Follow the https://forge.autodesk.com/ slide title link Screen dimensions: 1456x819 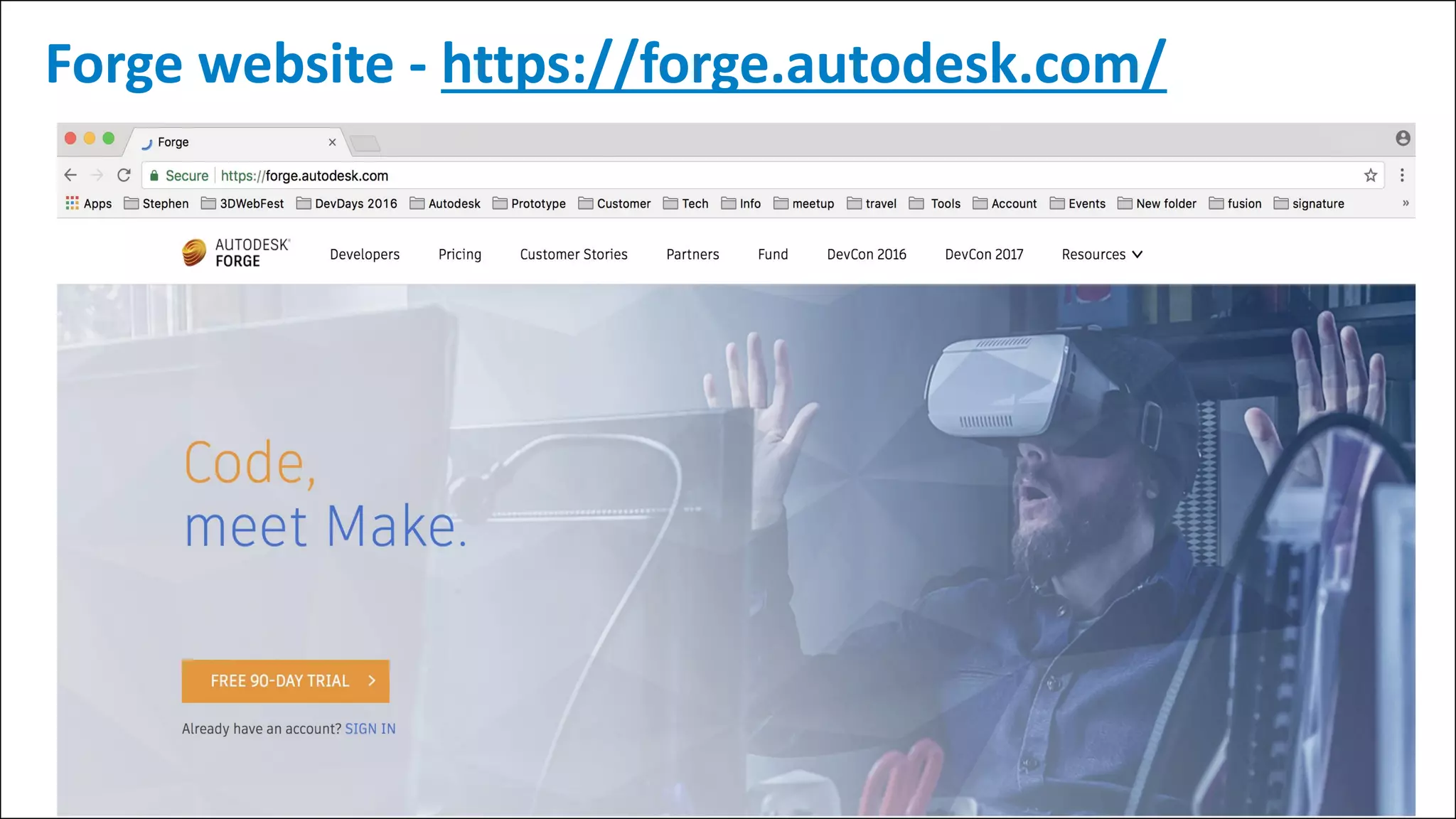(804, 64)
